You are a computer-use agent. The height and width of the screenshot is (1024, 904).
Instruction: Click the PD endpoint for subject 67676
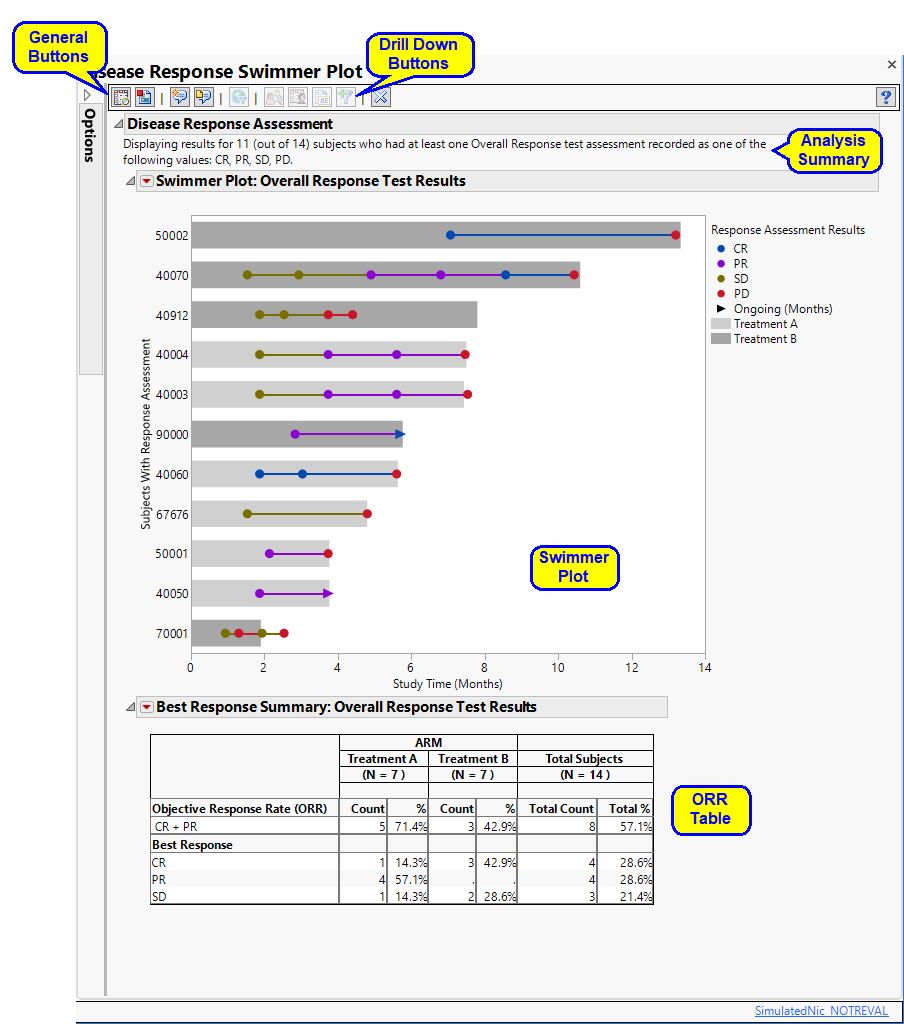367,514
